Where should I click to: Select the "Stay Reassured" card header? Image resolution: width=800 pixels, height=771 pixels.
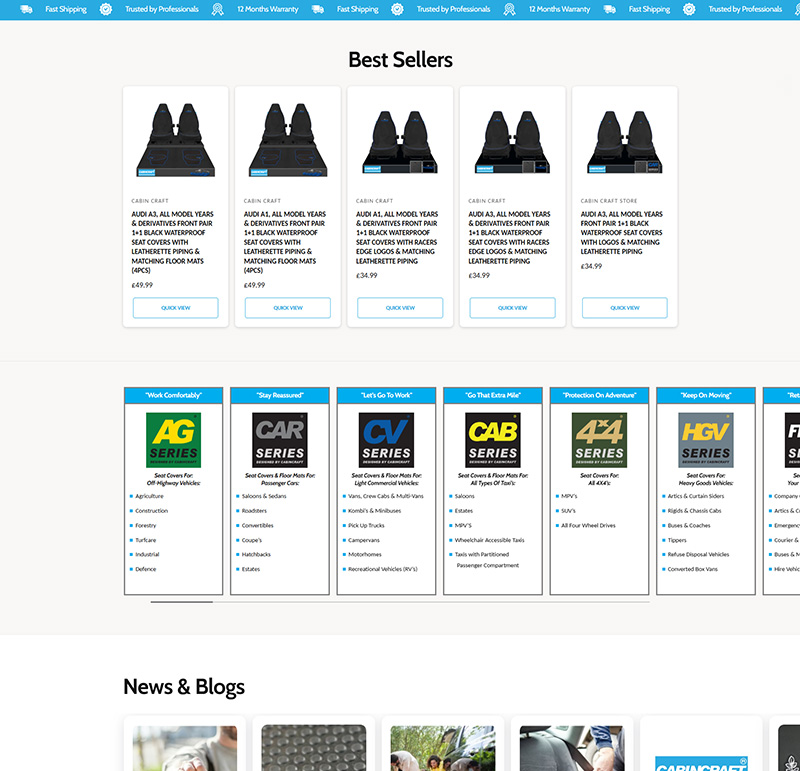point(280,395)
